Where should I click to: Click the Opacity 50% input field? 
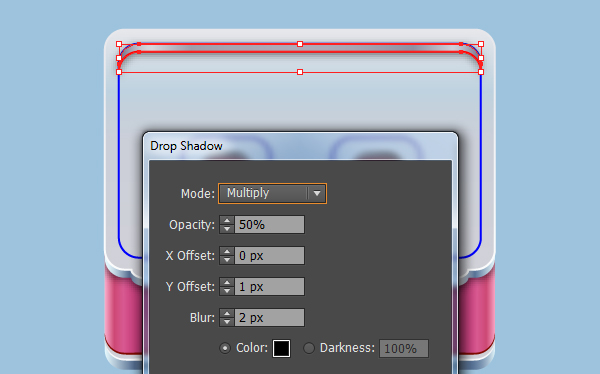click(269, 225)
